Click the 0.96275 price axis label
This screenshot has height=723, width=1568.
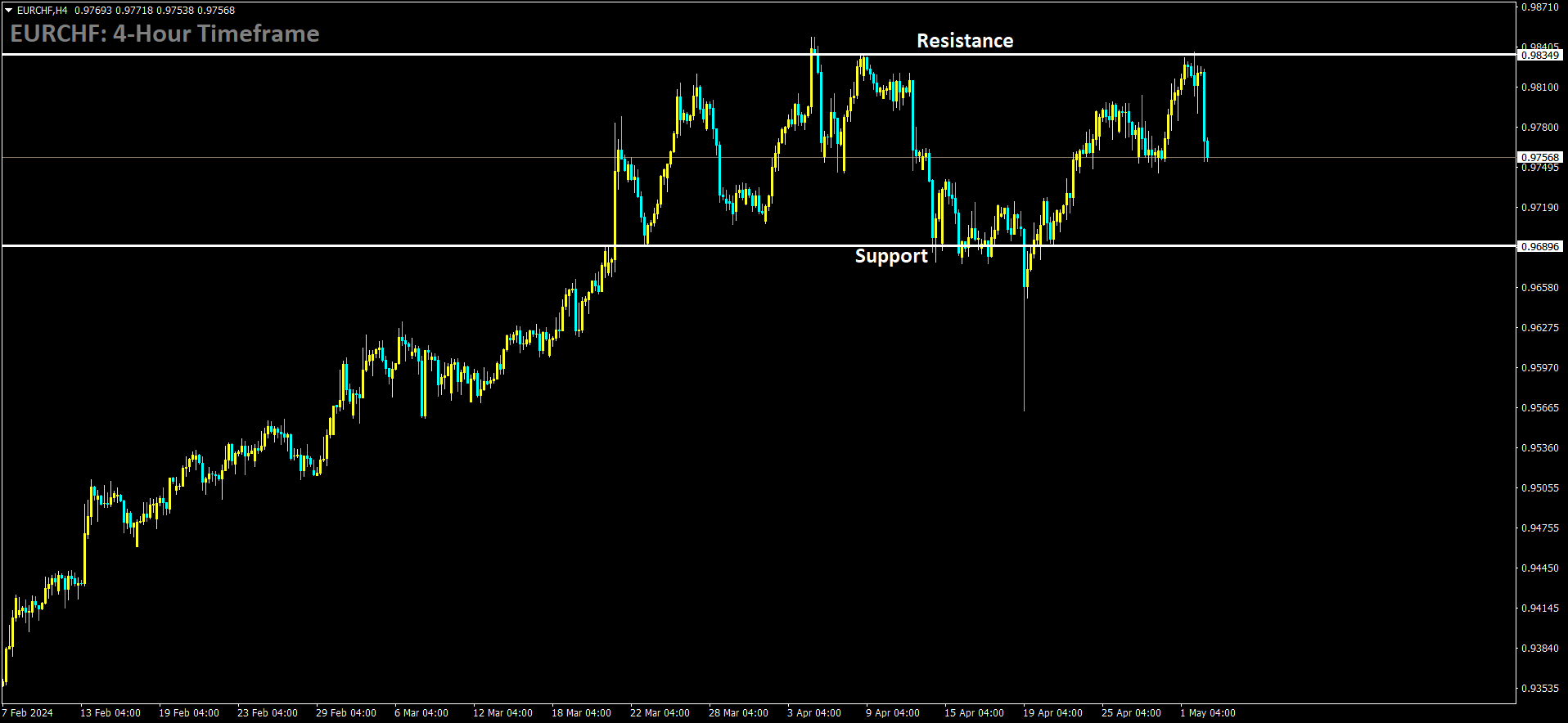(1540, 328)
